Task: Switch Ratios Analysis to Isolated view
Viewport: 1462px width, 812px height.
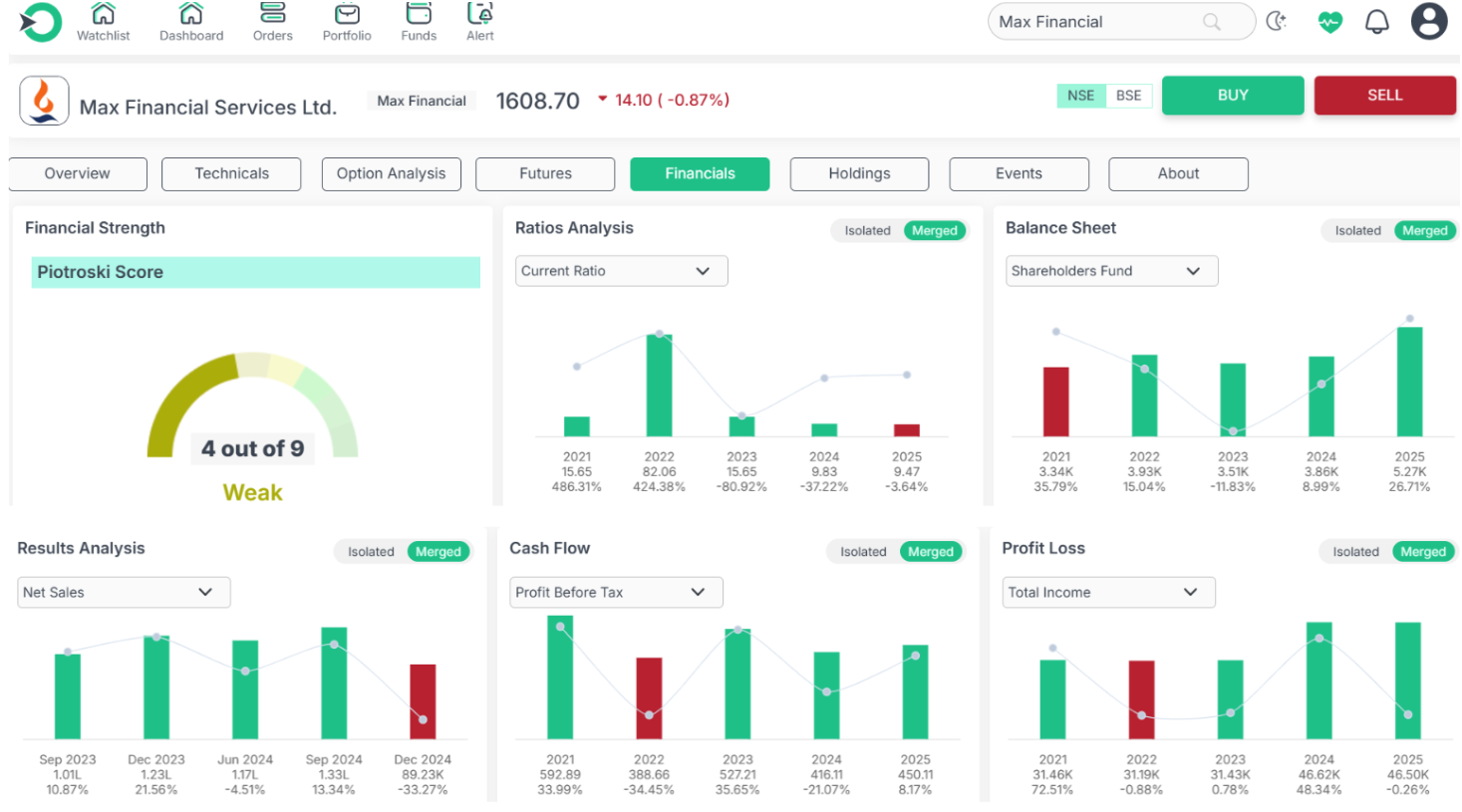Action: (867, 231)
